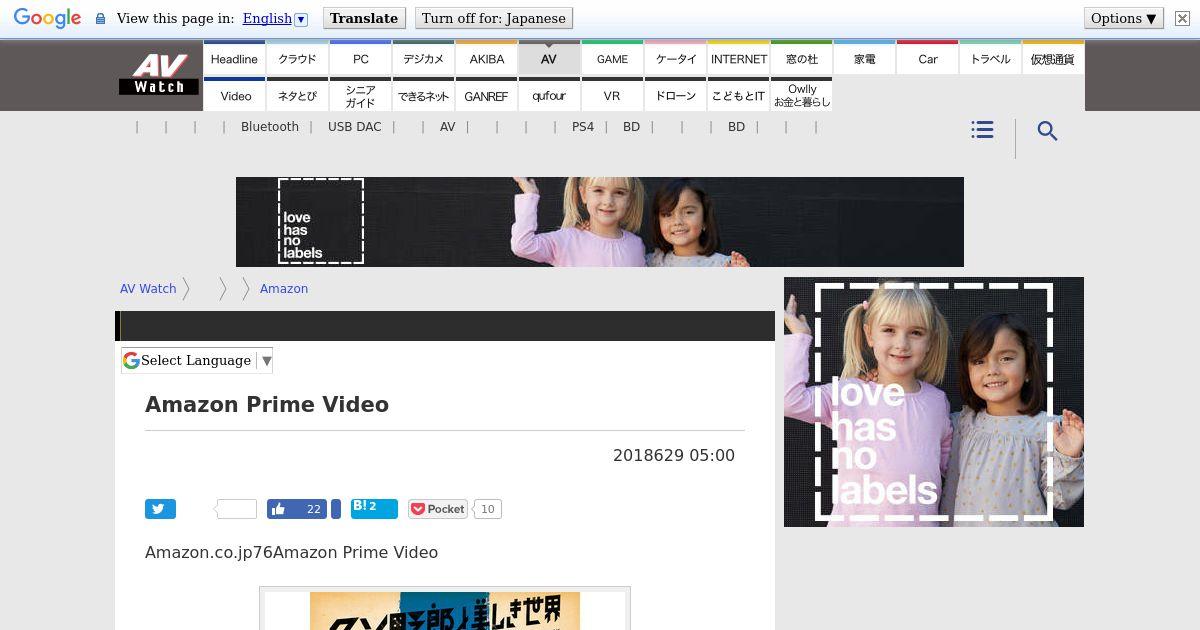Open the translation language dropdown showing English
This screenshot has width=1200, height=630.
275,18
